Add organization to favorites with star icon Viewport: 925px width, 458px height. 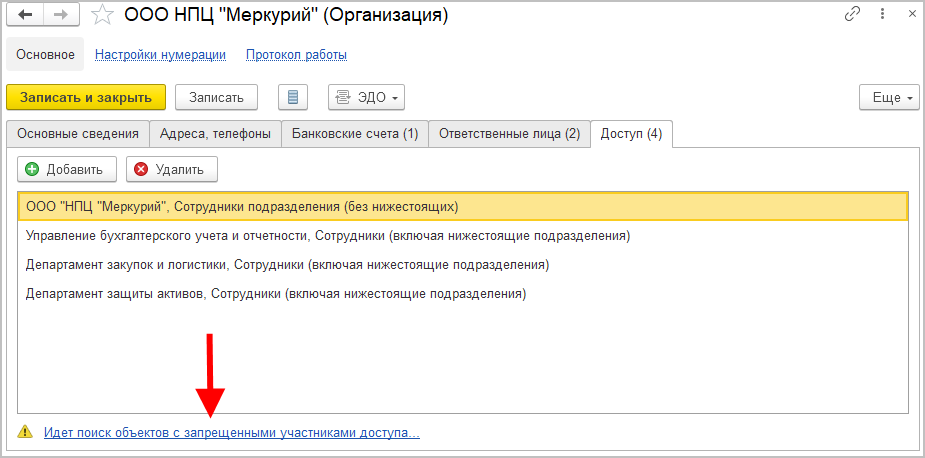[x=101, y=15]
